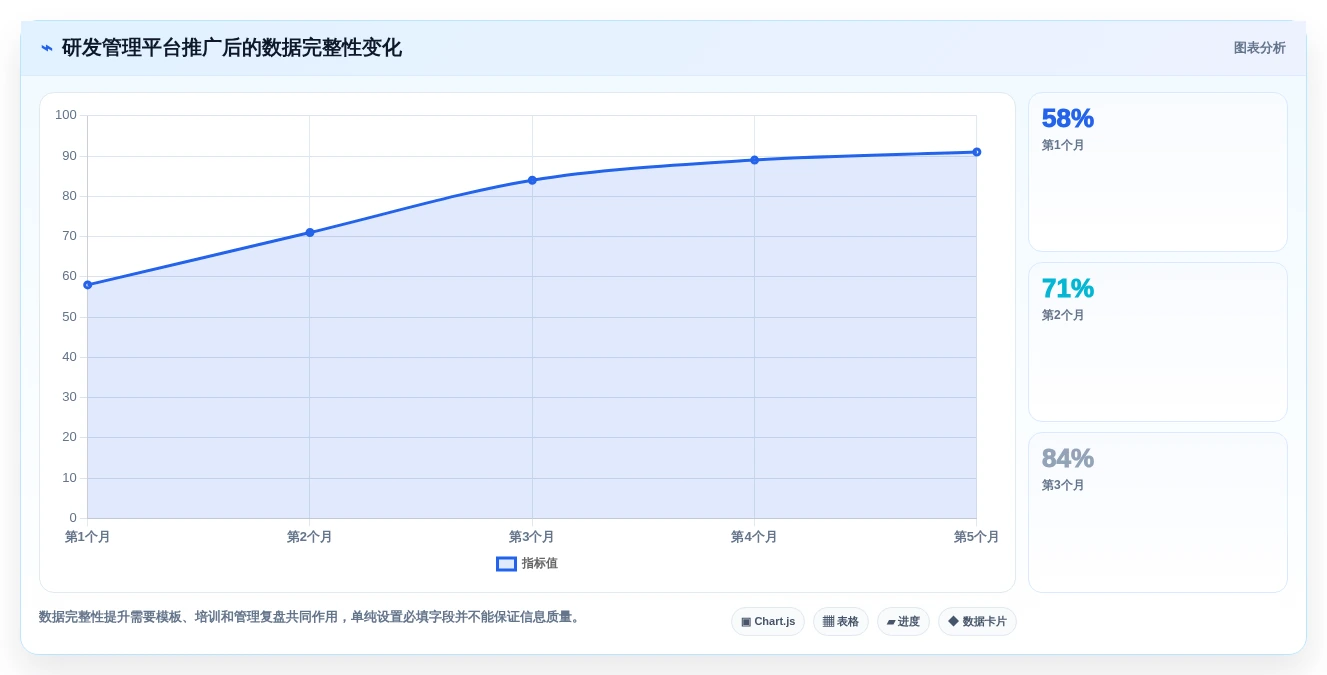
Task: Click the lightning icon beside the title
Action: (x=47, y=48)
